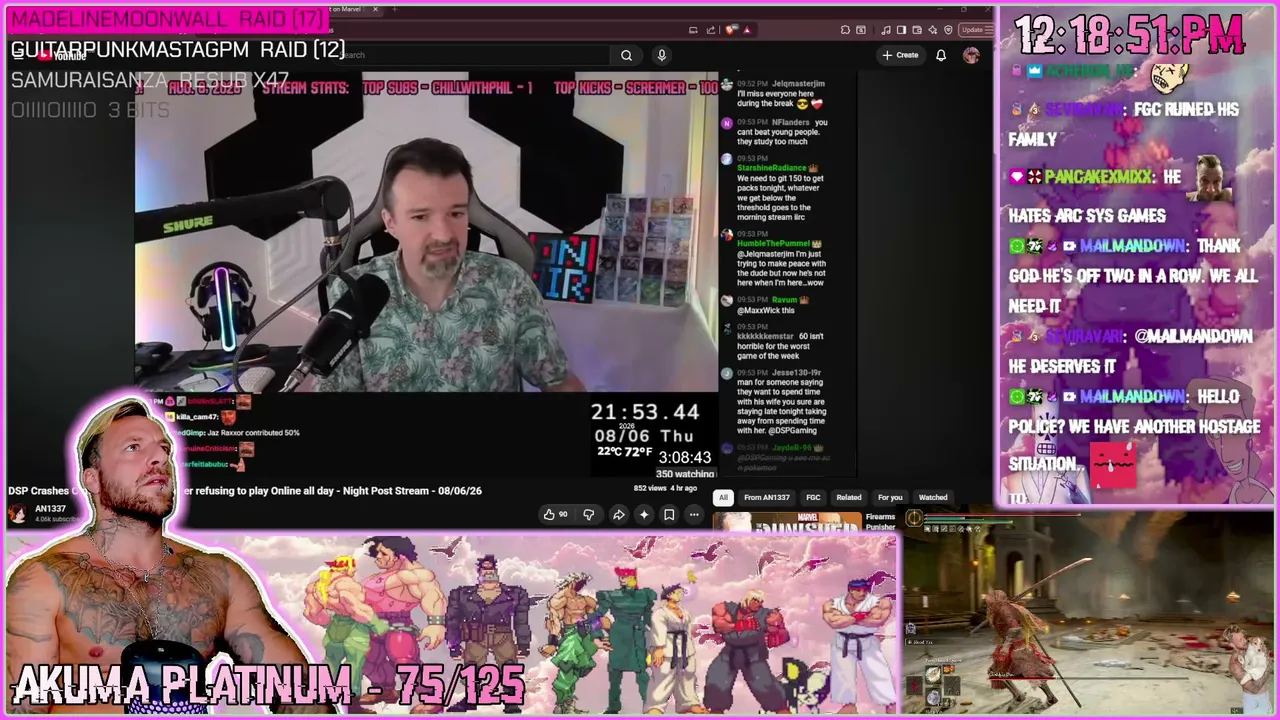Screen dimensions: 1280x720
Task: Select the Watched filter chip
Action: pyautogui.click(x=933, y=497)
